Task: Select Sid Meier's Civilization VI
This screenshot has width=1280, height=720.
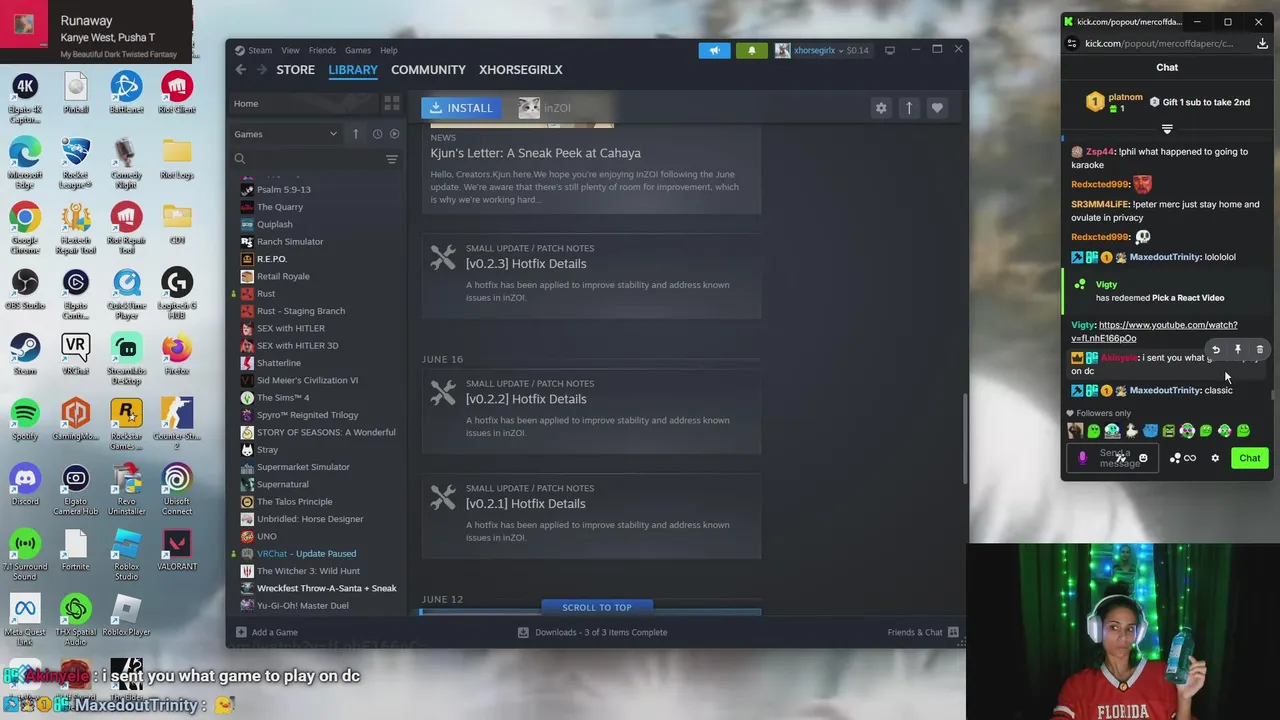Action: tap(307, 380)
